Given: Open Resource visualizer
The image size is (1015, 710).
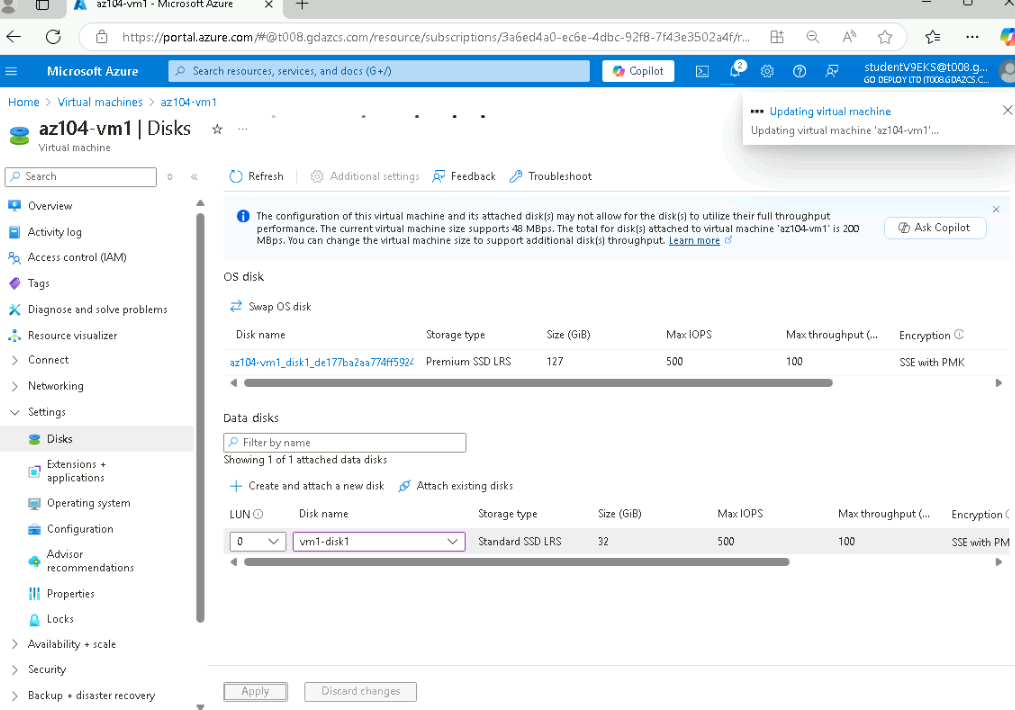Looking at the screenshot, I should tap(72, 335).
